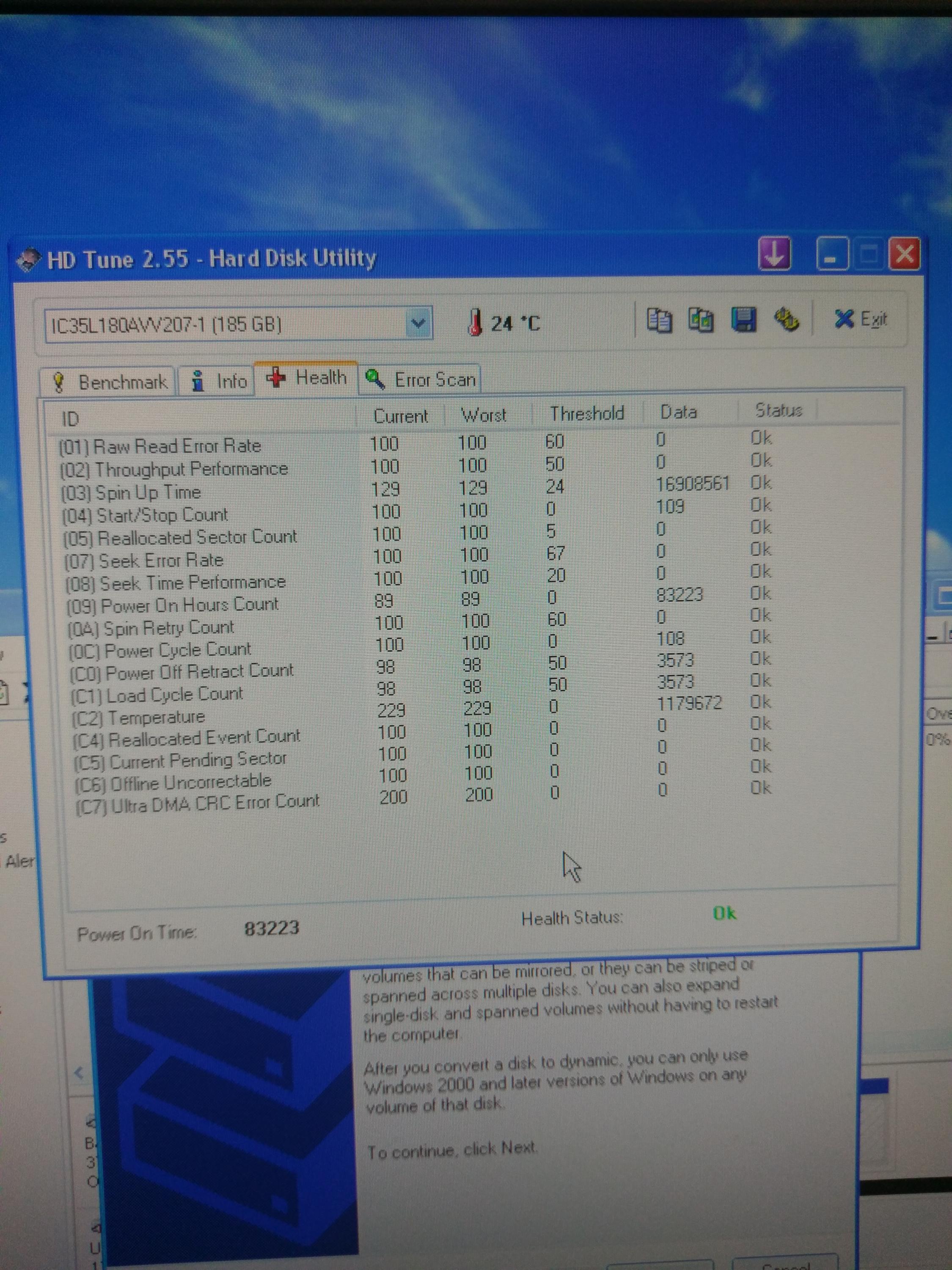952x1270 pixels.
Task: Click the 16908561 data value for Spin Up Time
Action: click(x=692, y=484)
